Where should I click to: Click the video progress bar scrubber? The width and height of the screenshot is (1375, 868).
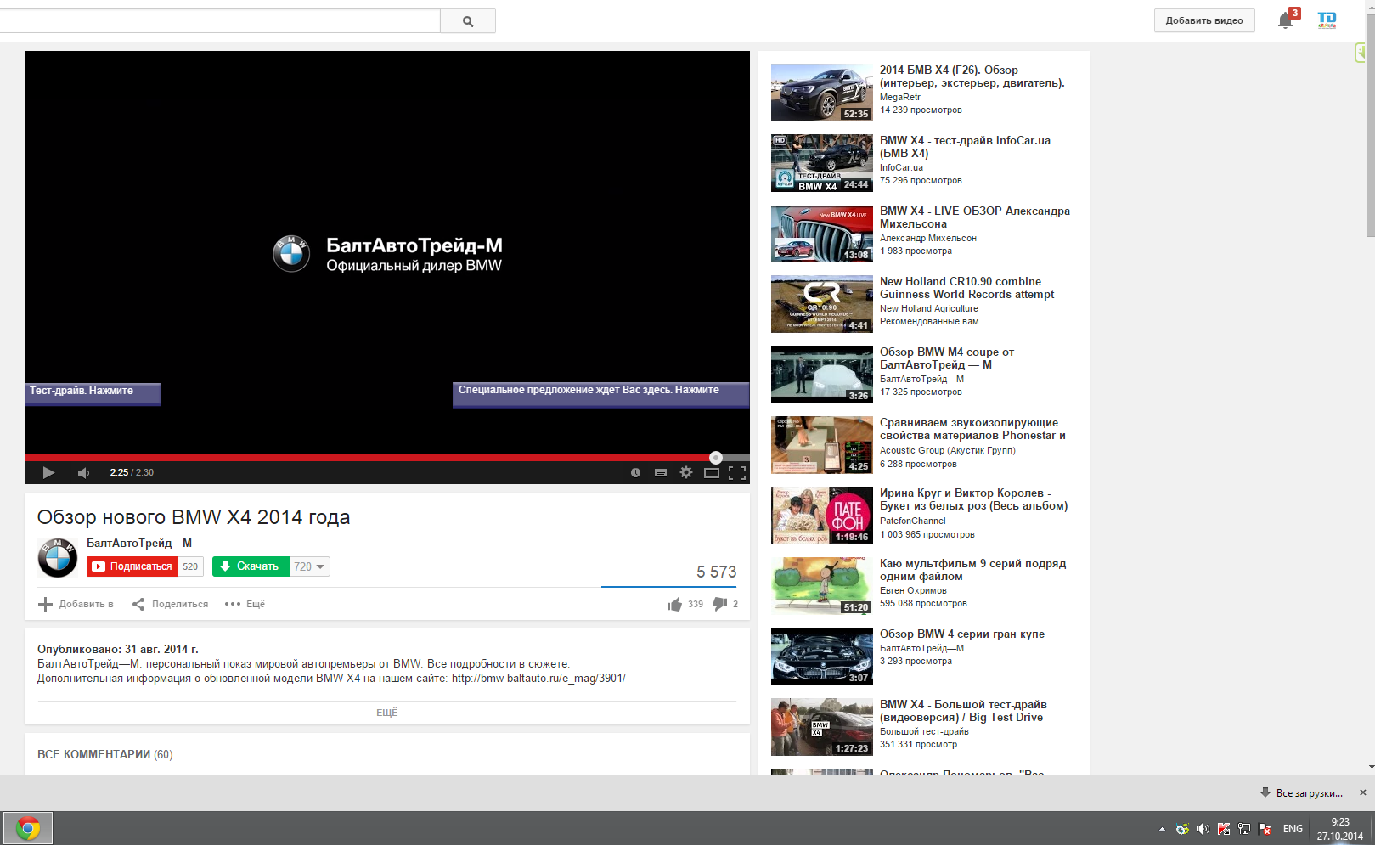(716, 458)
